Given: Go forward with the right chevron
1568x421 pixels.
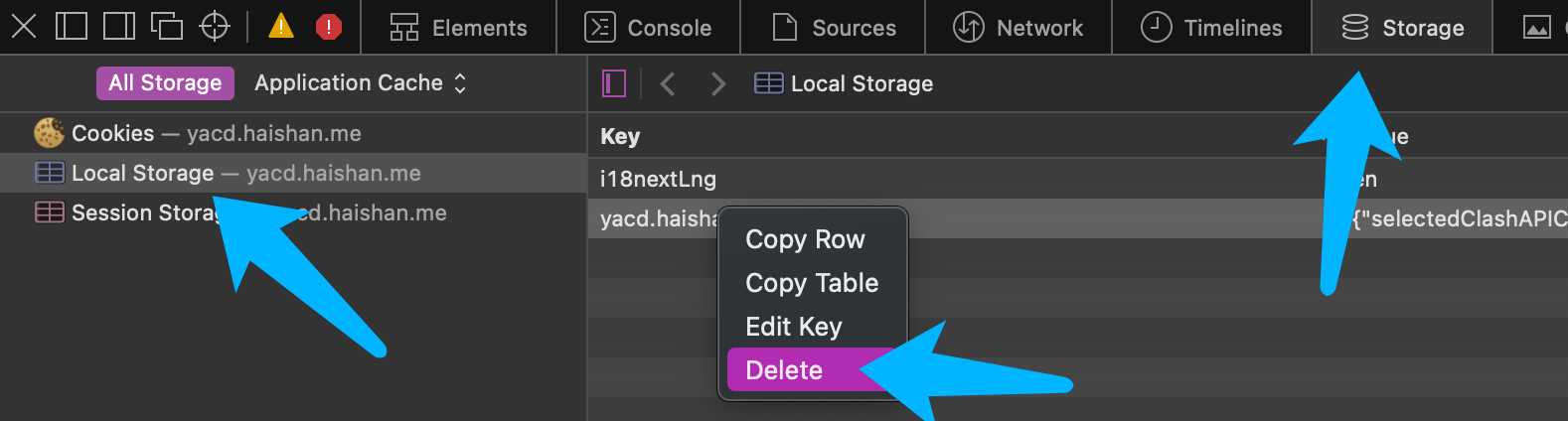Looking at the screenshot, I should (x=718, y=83).
